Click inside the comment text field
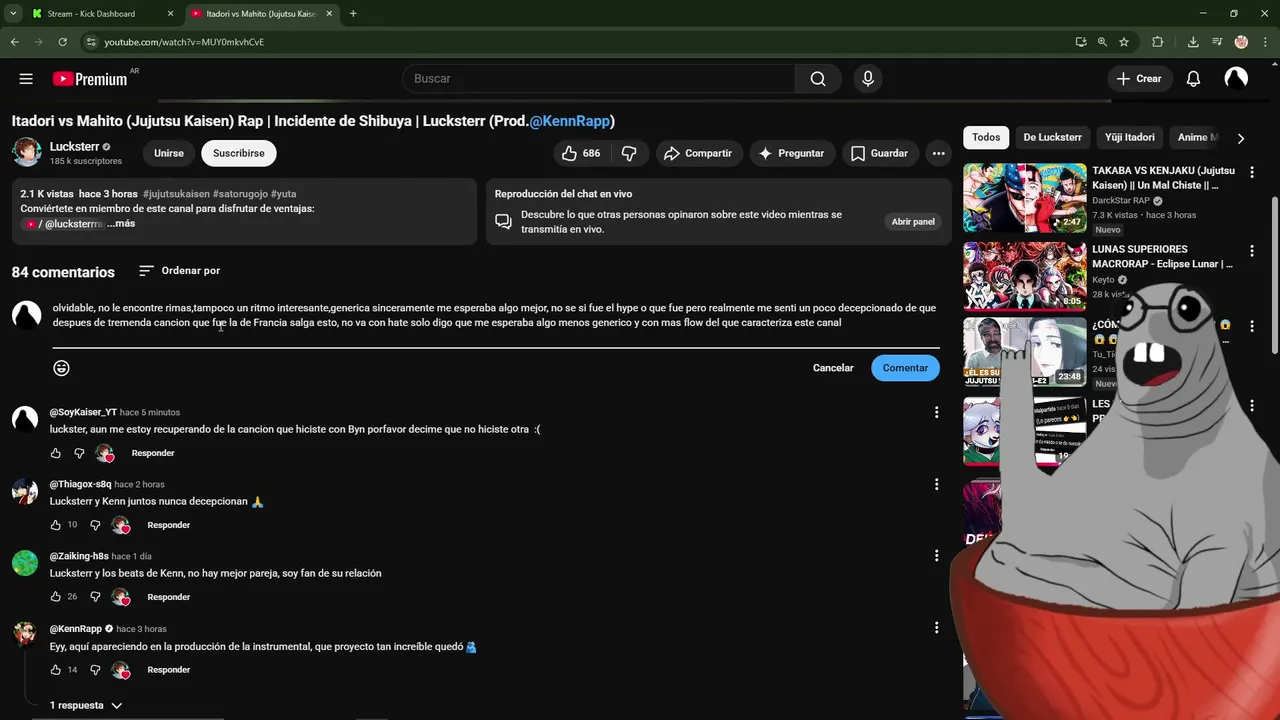The height and width of the screenshot is (720, 1280). pyautogui.click(x=496, y=316)
